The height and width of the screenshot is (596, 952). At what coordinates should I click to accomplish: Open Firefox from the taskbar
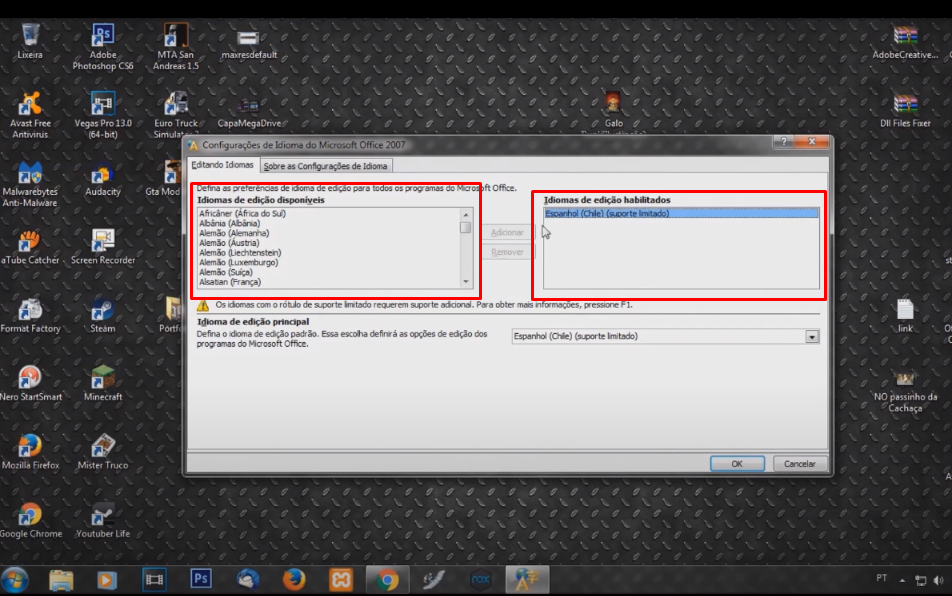pos(294,580)
